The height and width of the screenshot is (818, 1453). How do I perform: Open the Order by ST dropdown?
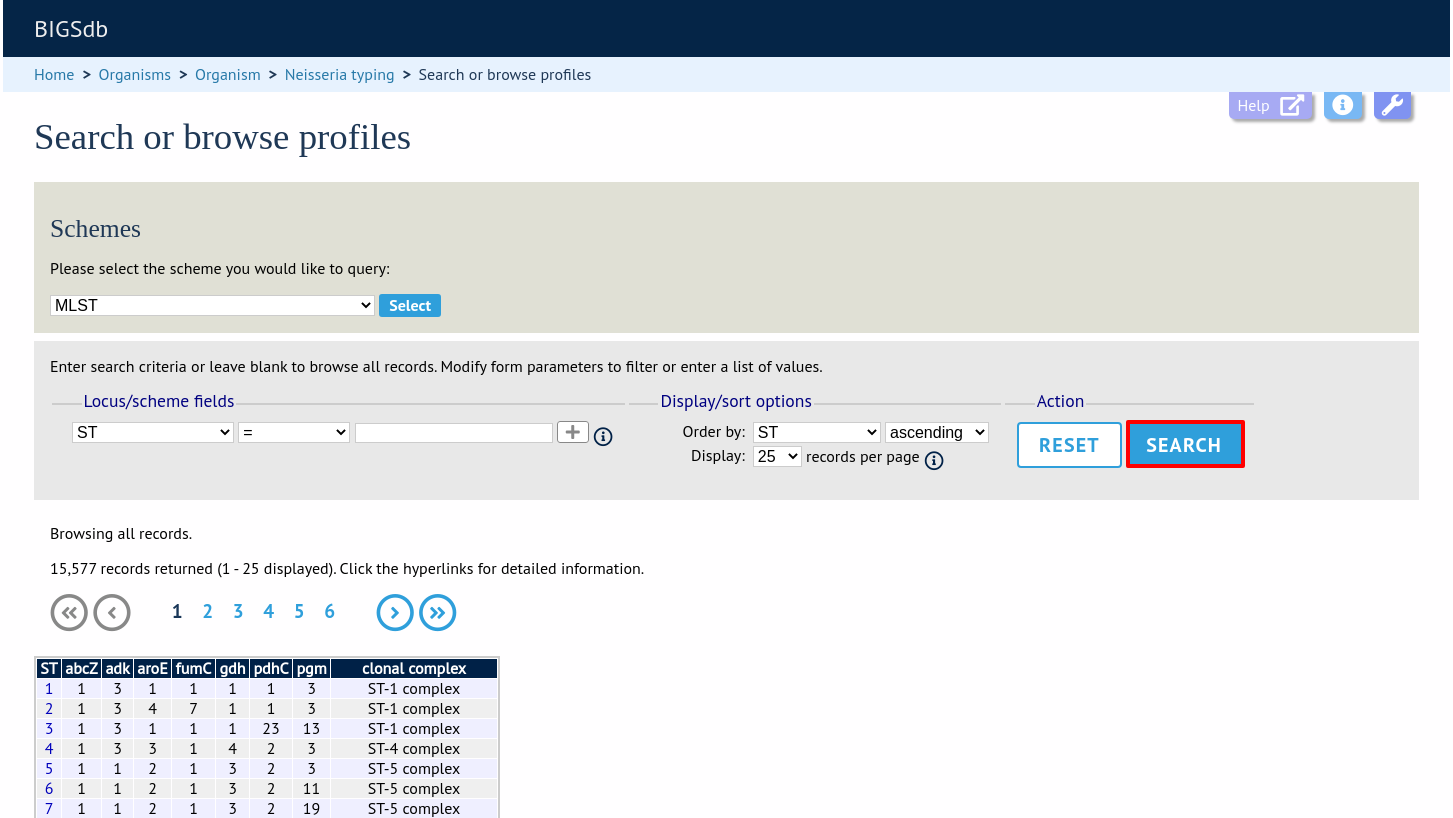817,432
